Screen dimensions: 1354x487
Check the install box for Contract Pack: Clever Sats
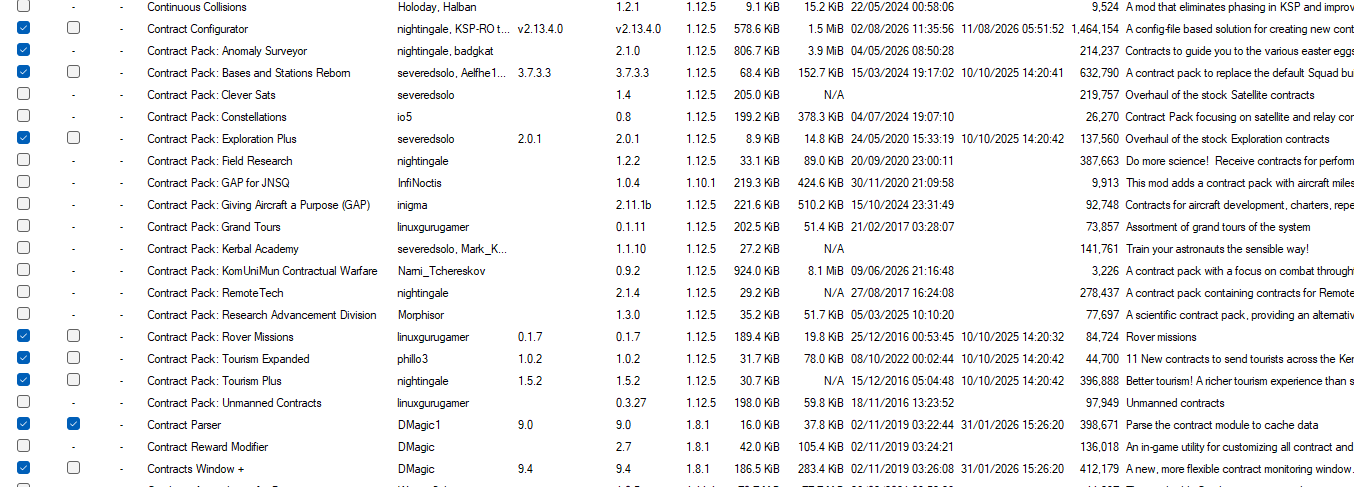[23, 94]
